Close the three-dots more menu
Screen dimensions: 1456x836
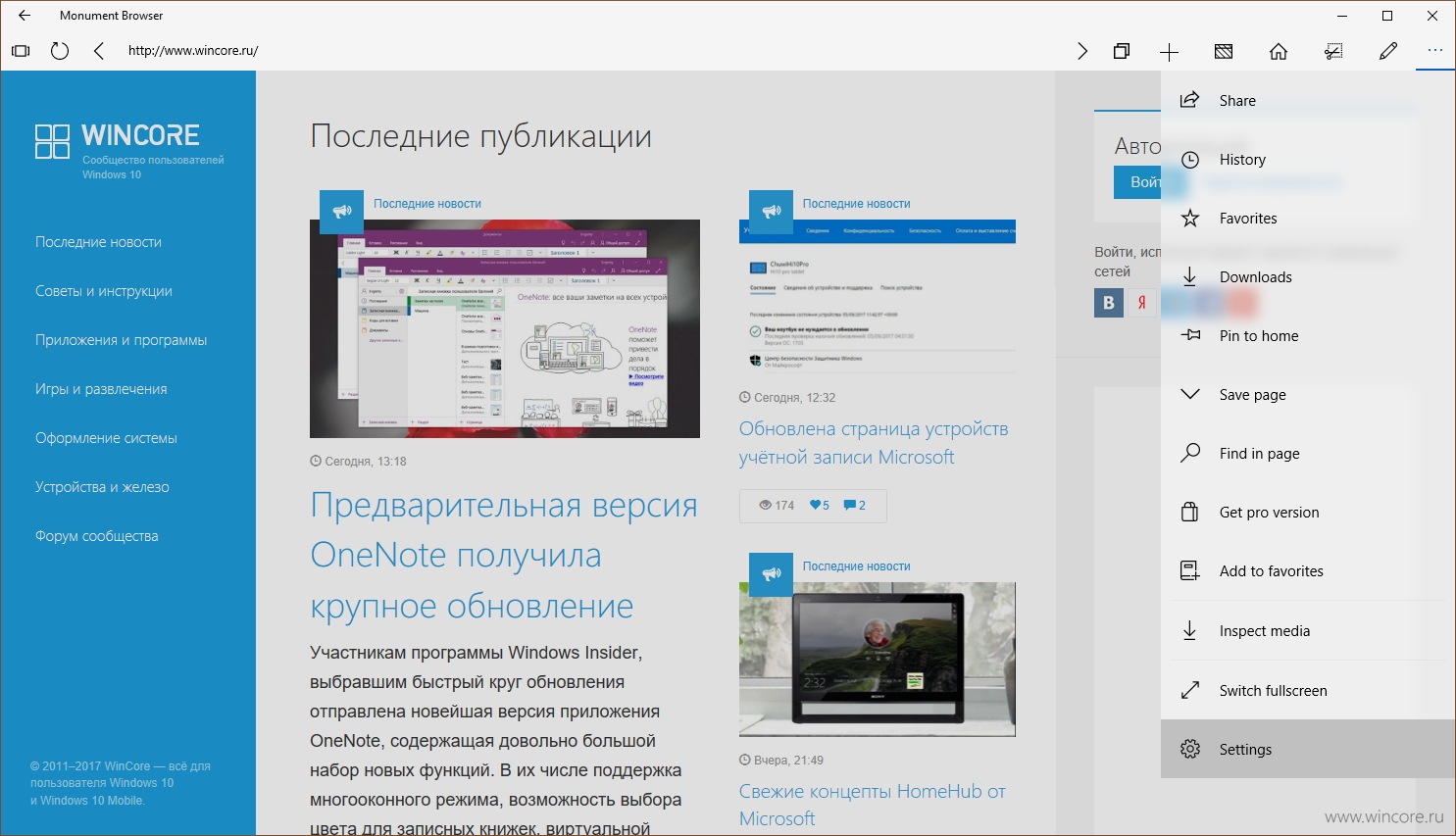click(1435, 50)
